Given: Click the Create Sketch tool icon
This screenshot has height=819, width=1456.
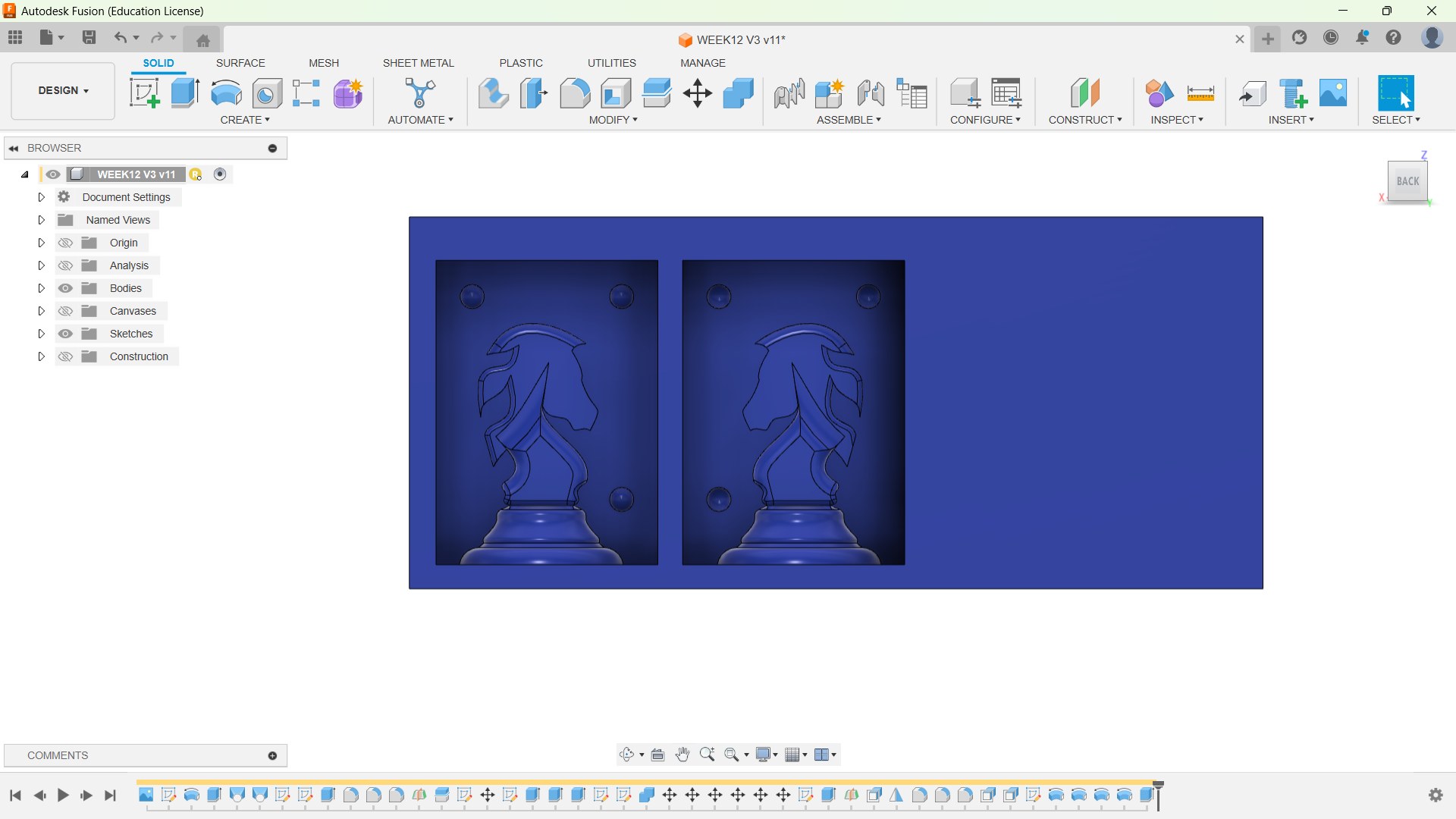Looking at the screenshot, I should point(144,93).
